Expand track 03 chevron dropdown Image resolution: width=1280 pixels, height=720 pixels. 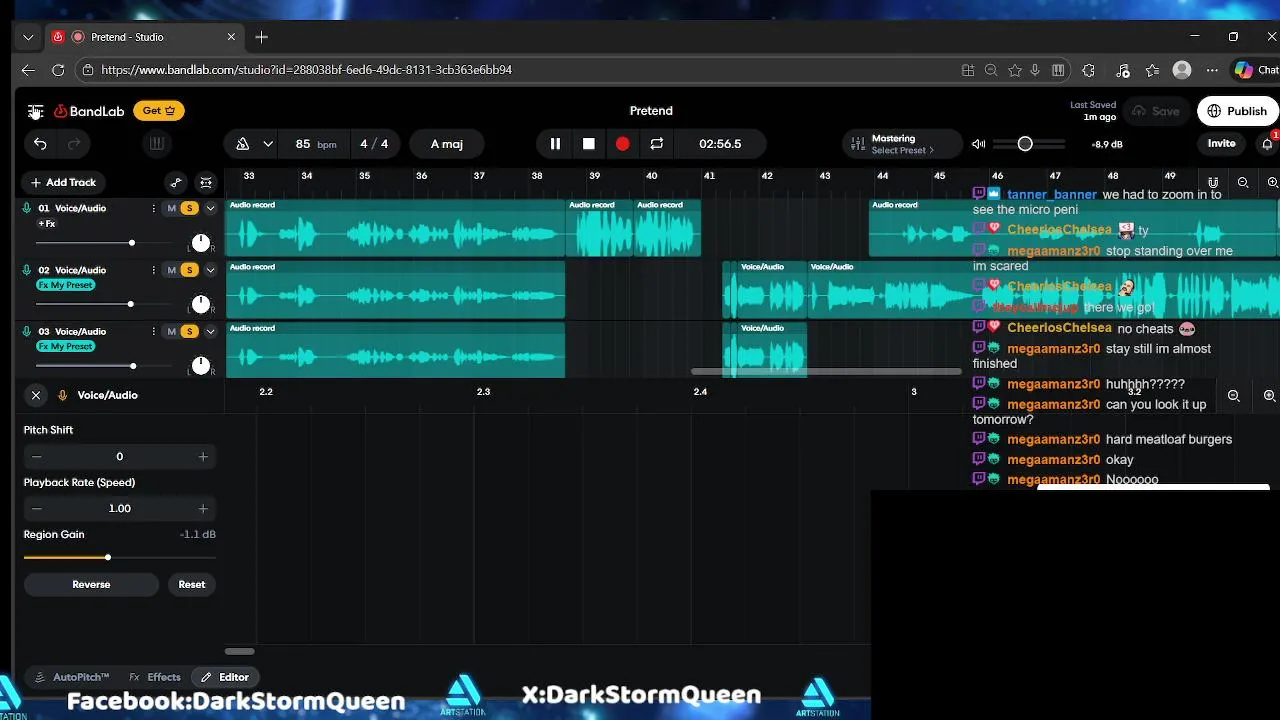[x=210, y=331]
